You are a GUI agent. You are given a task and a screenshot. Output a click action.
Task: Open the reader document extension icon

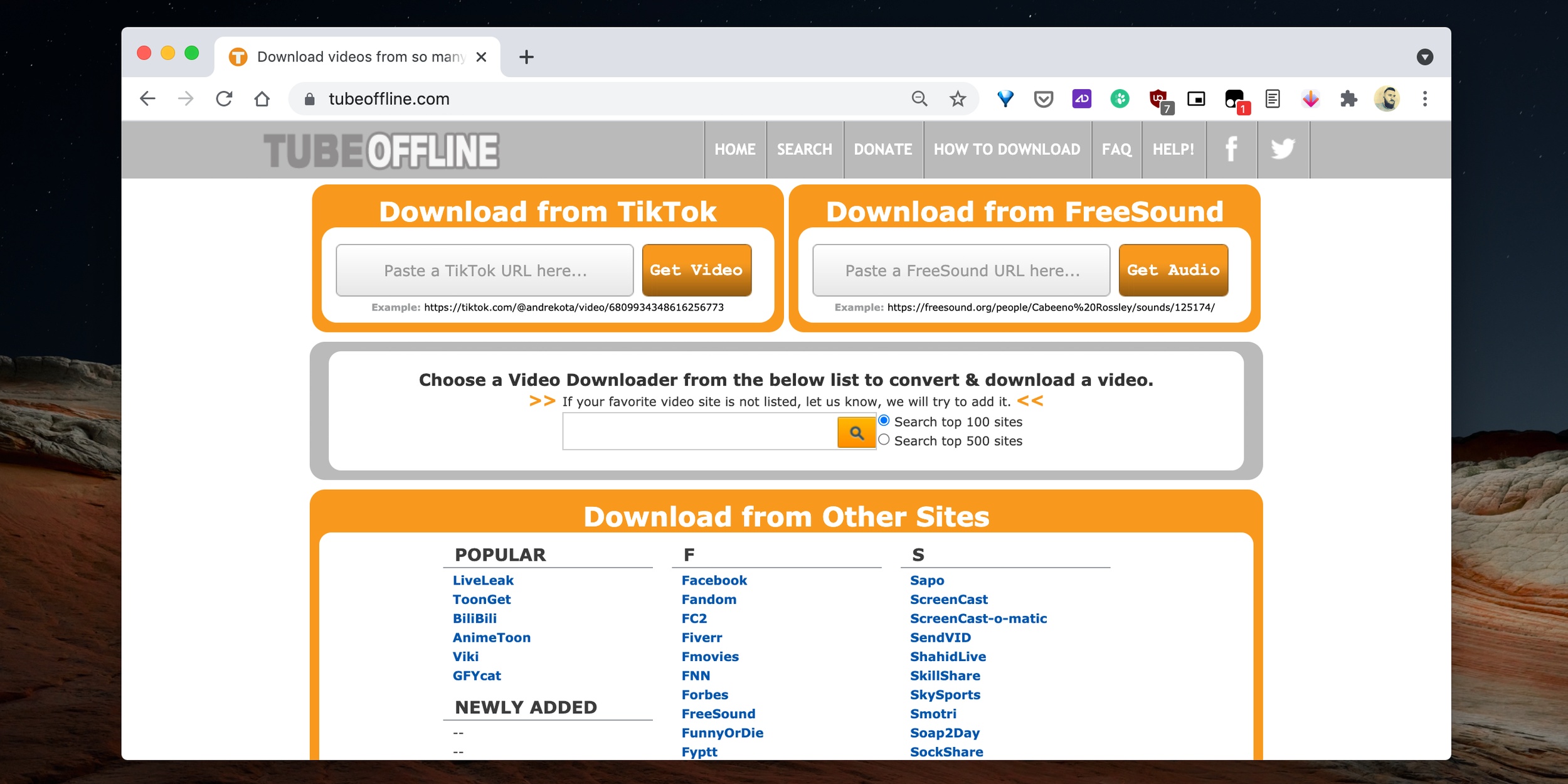pyautogui.click(x=1273, y=98)
